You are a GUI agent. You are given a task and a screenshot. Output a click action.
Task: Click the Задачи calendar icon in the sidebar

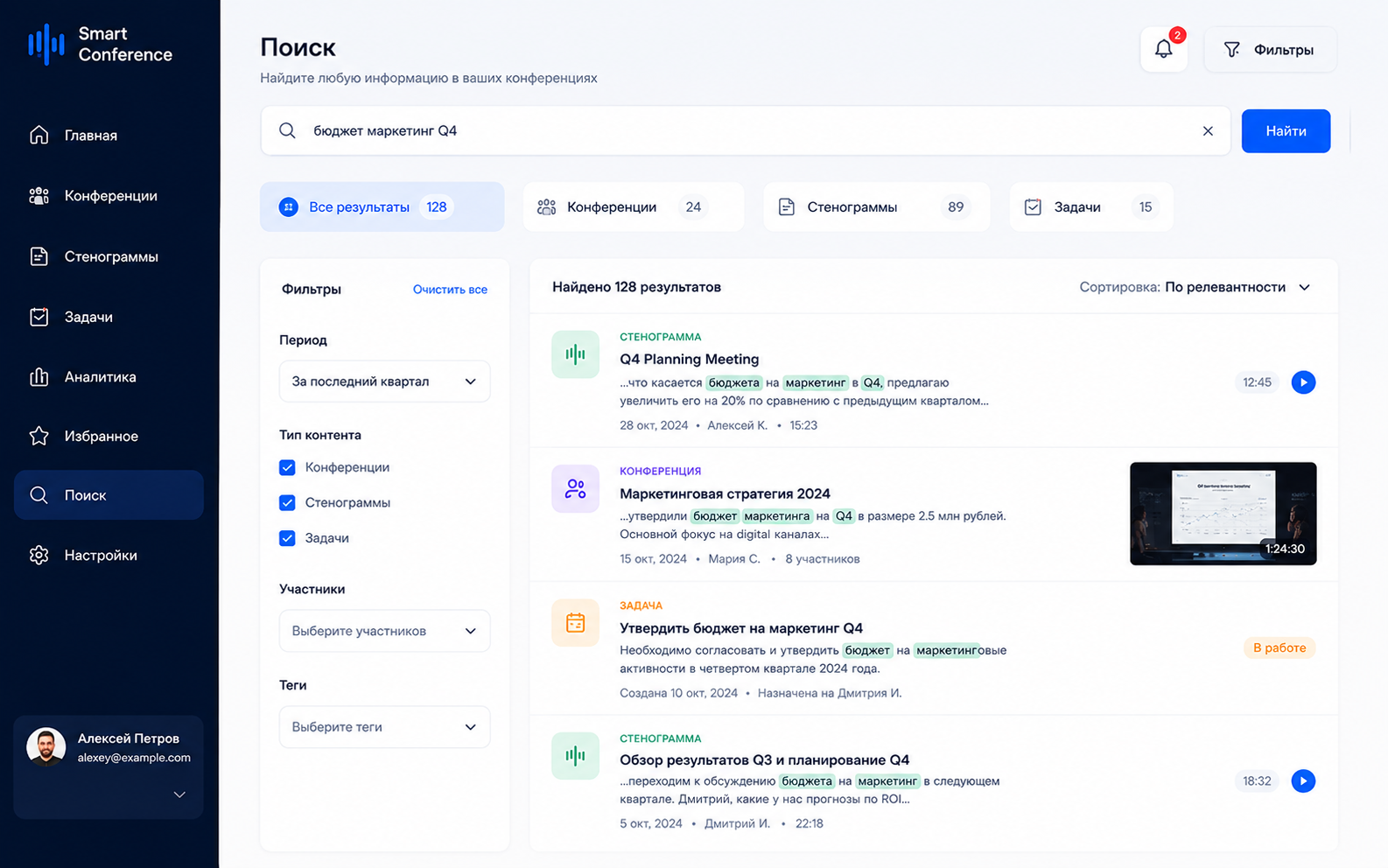(39, 317)
